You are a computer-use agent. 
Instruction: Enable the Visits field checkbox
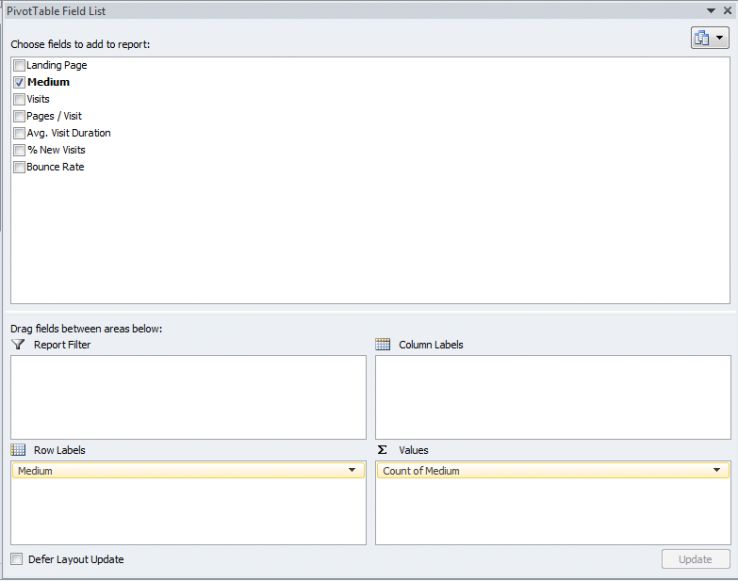coord(20,99)
